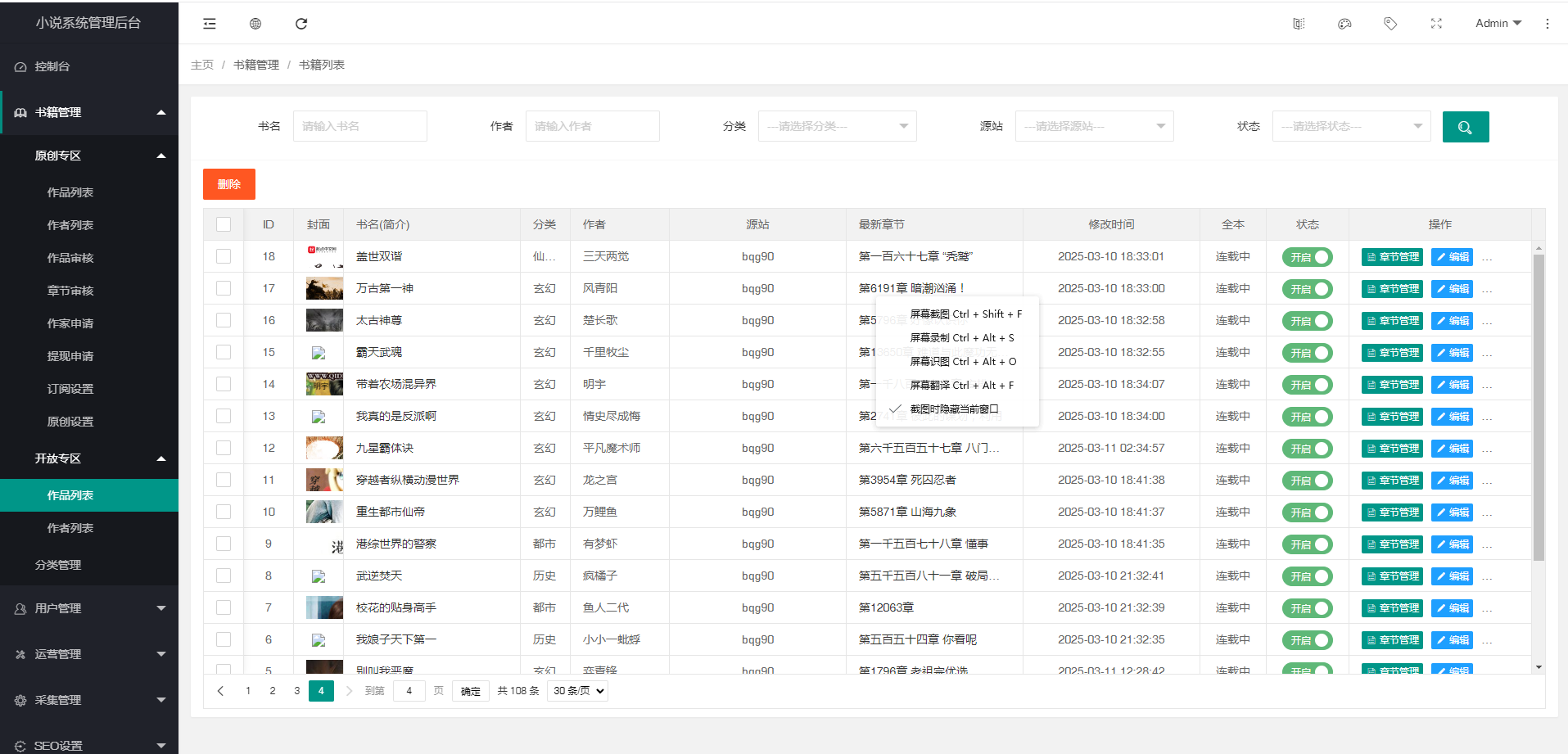Click 章节管理 for book 太古神尊
Viewport: 1568px width, 754px height.
point(1392,321)
